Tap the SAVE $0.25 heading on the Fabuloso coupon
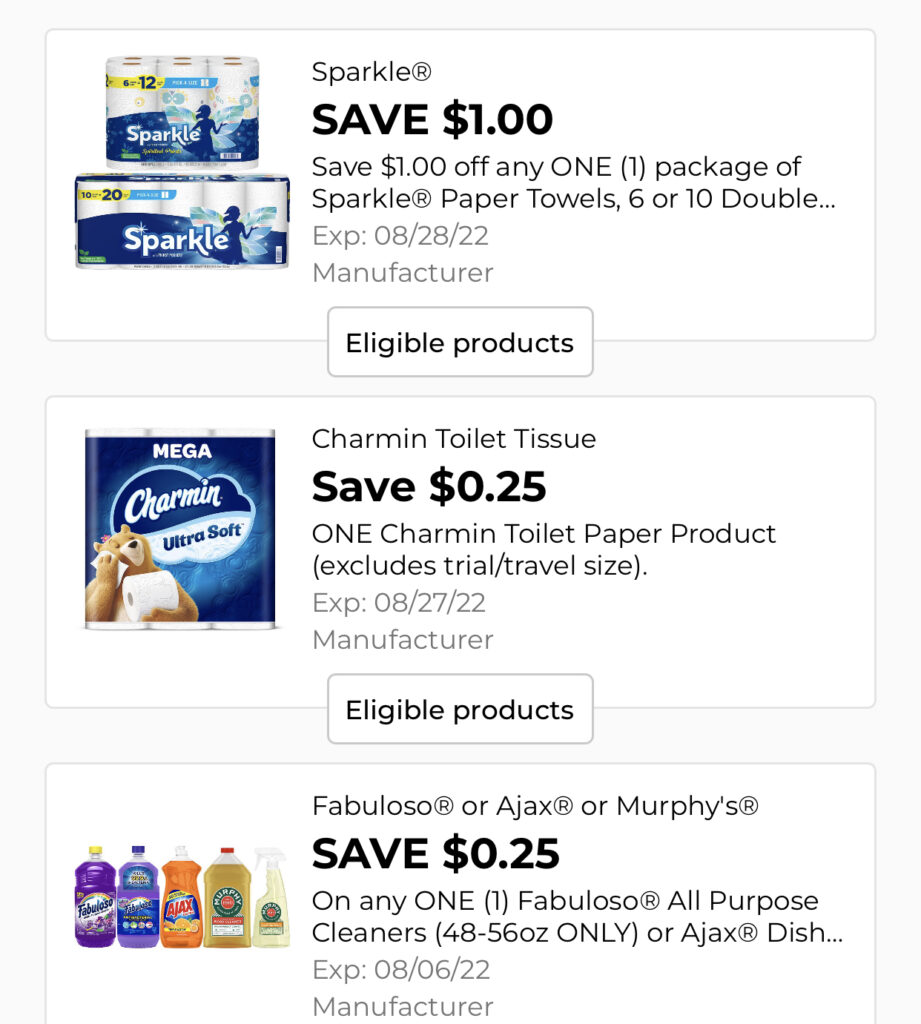Viewport: 921px width, 1024px height. click(435, 854)
